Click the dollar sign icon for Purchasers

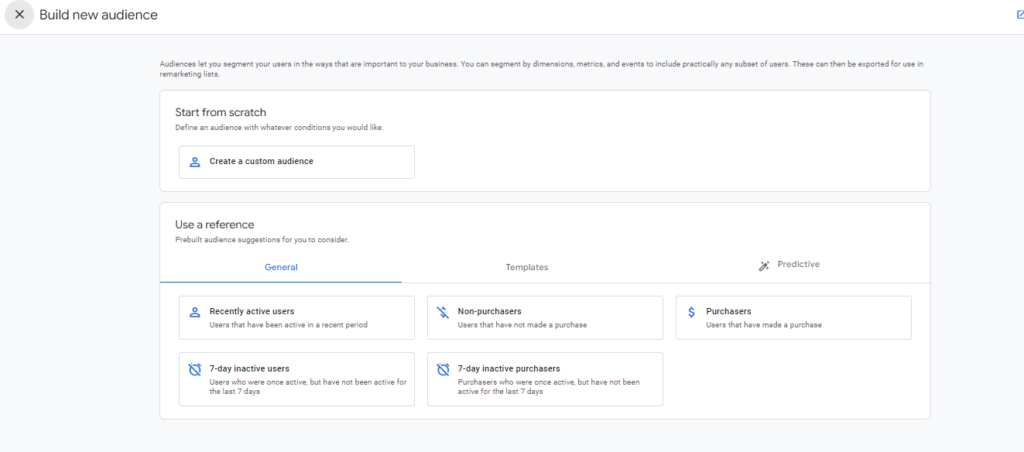(x=691, y=312)
